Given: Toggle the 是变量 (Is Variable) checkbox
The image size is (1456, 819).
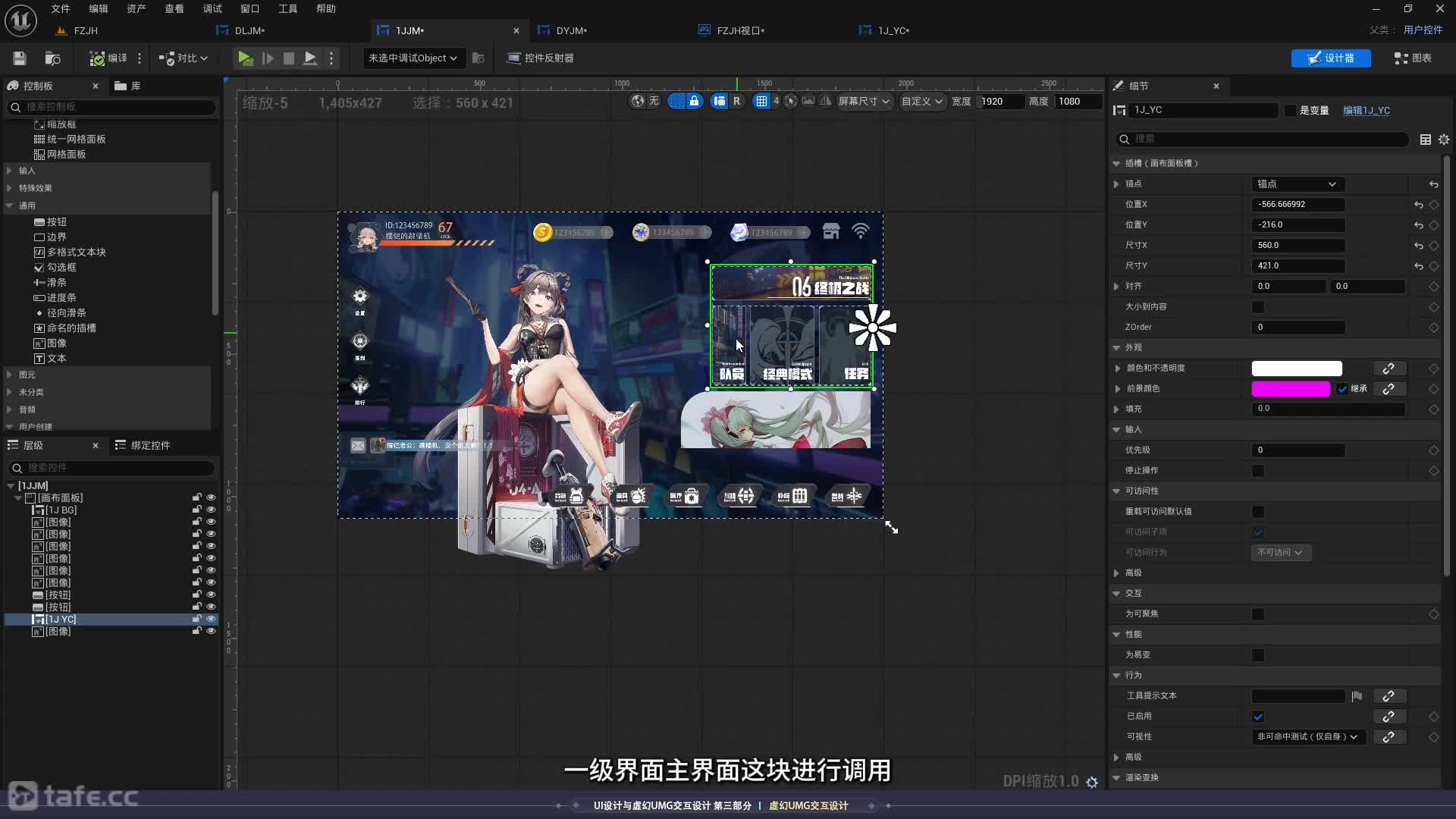Looking at the screenshot, I should [1290, 111].
